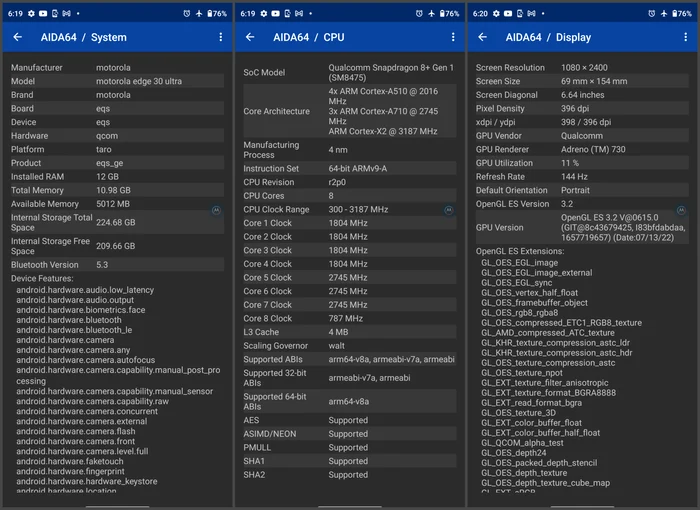Tap the airplane mode icon in CPU screen status bar
700x510 pixels.
(431, 13)
